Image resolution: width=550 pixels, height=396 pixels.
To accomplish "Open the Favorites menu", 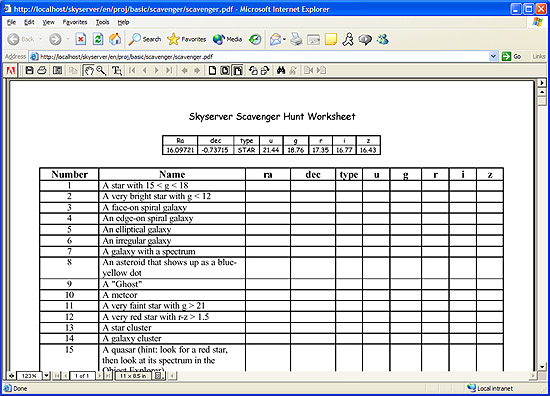I will coord(75,22).
